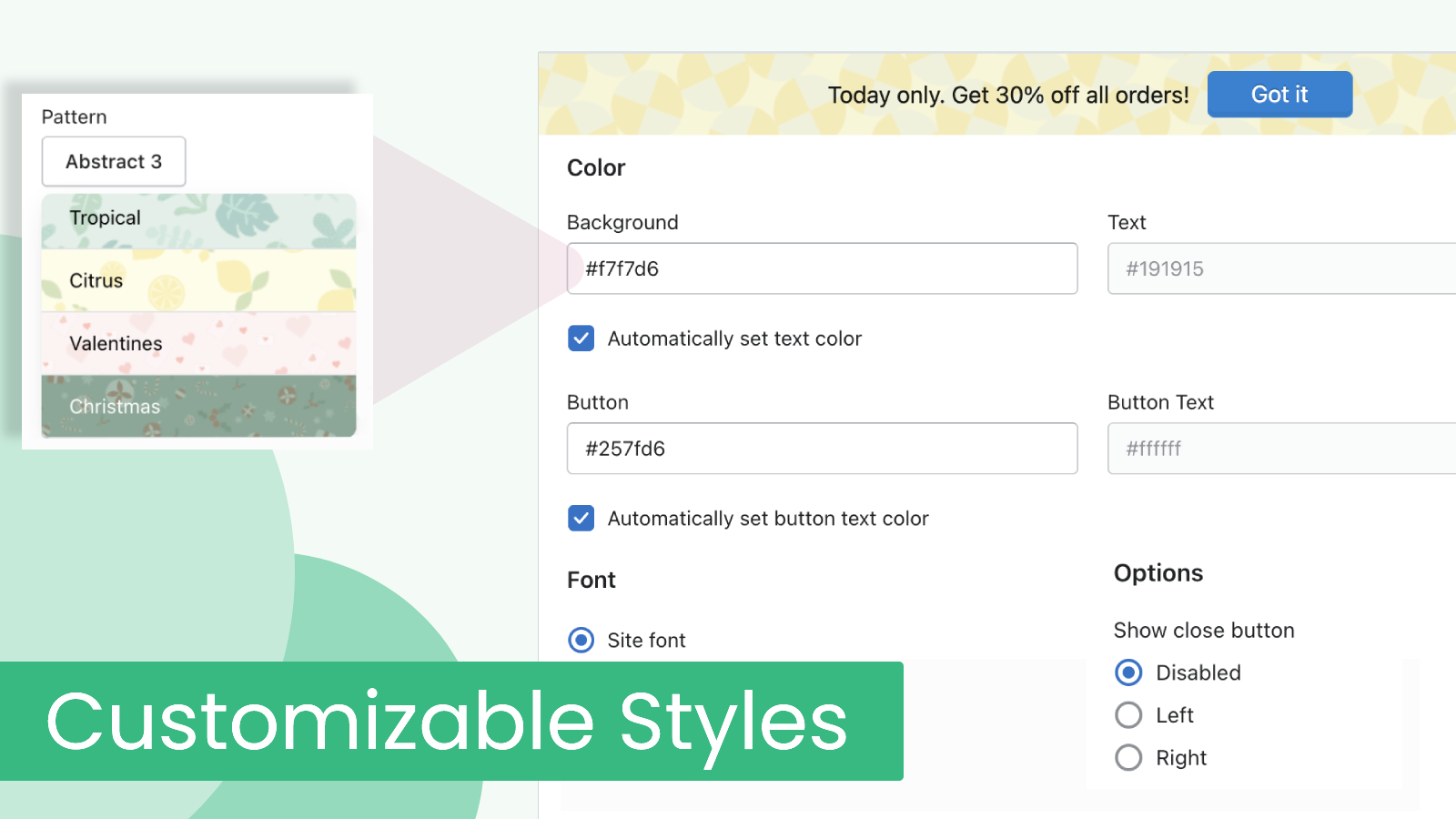Click the Font section heading
Image resolution: width=1456 pixels, height=819 pixels.
(591, 580)
